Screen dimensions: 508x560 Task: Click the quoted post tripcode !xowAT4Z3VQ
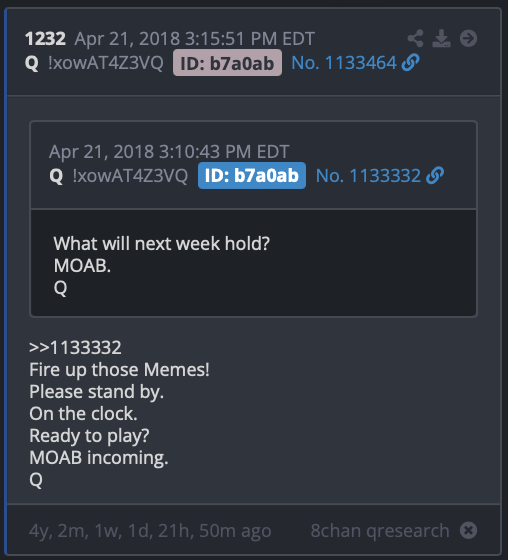click(x=130, y=176)
